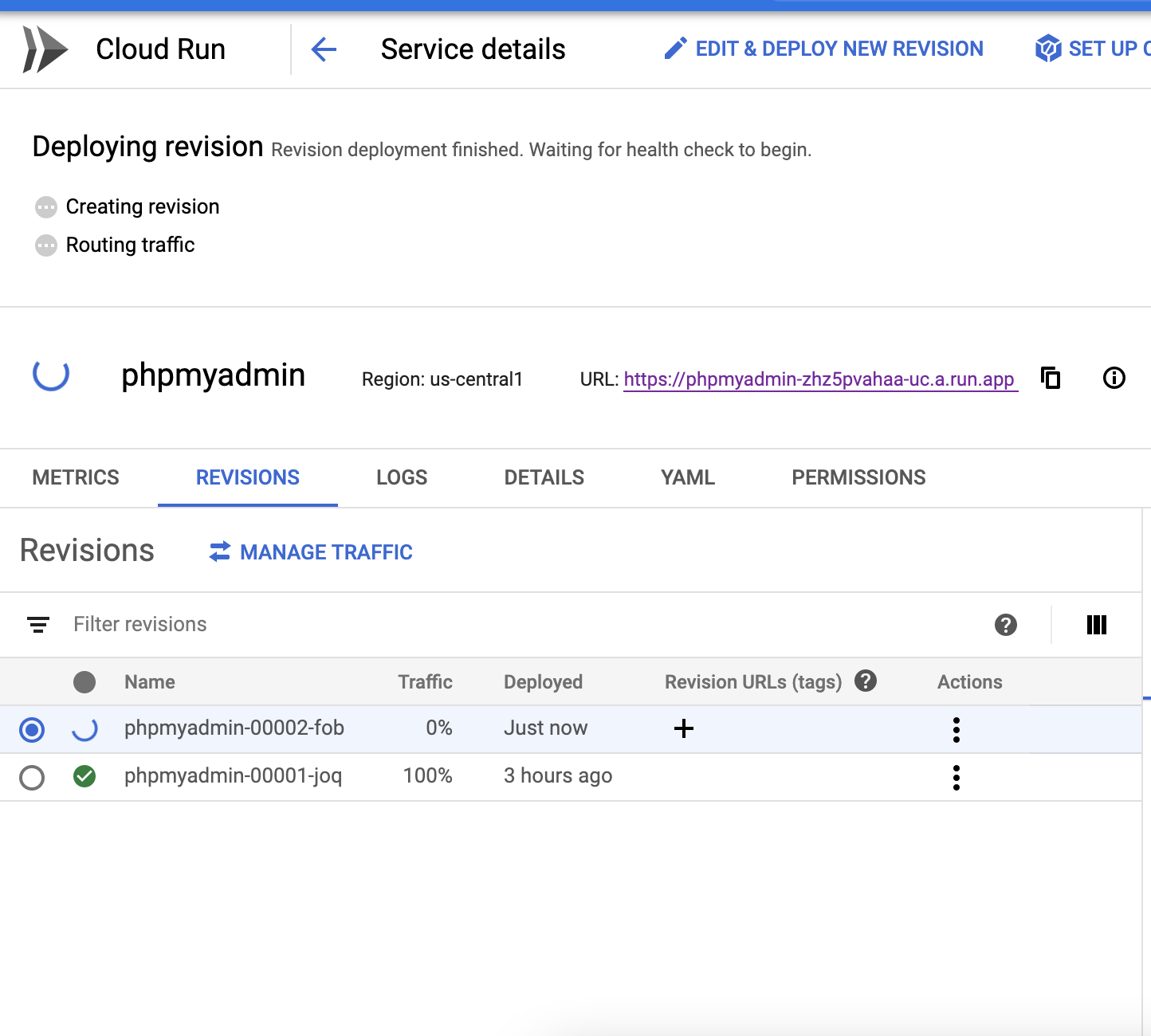Sort by the Traffic column header
This screenshot has width=1151, height=1036.
(425, 682)
